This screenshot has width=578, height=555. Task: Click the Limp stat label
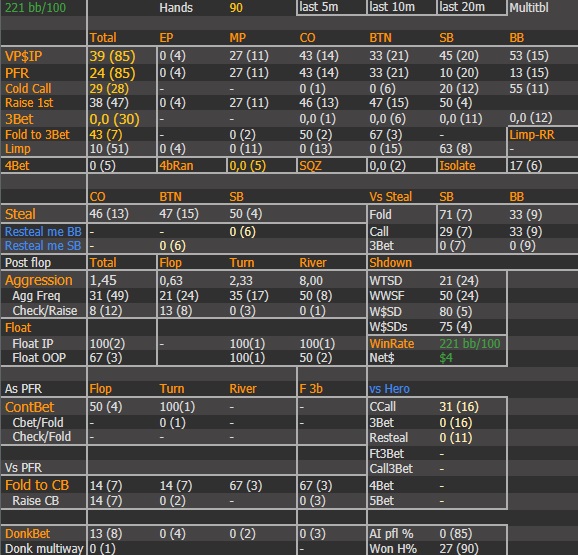(x=17, y=149)
